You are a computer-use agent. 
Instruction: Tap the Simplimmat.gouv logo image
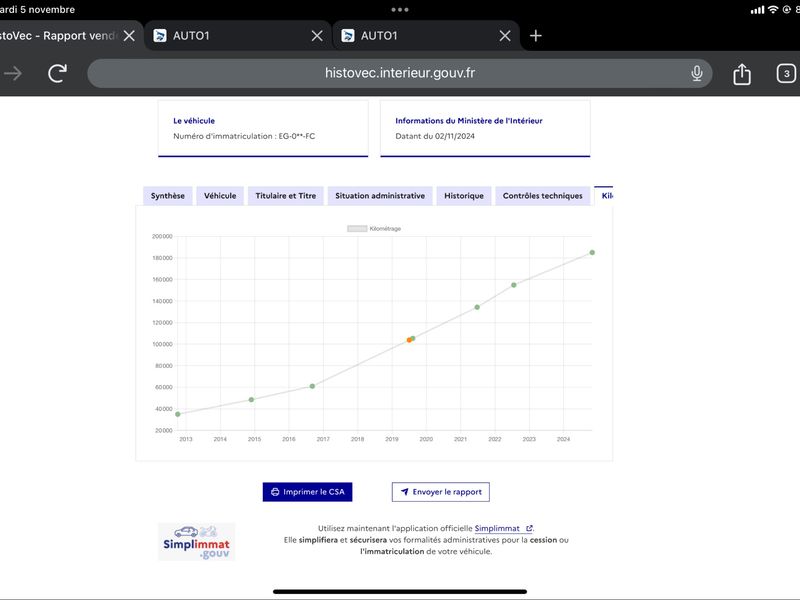[196, 542]
